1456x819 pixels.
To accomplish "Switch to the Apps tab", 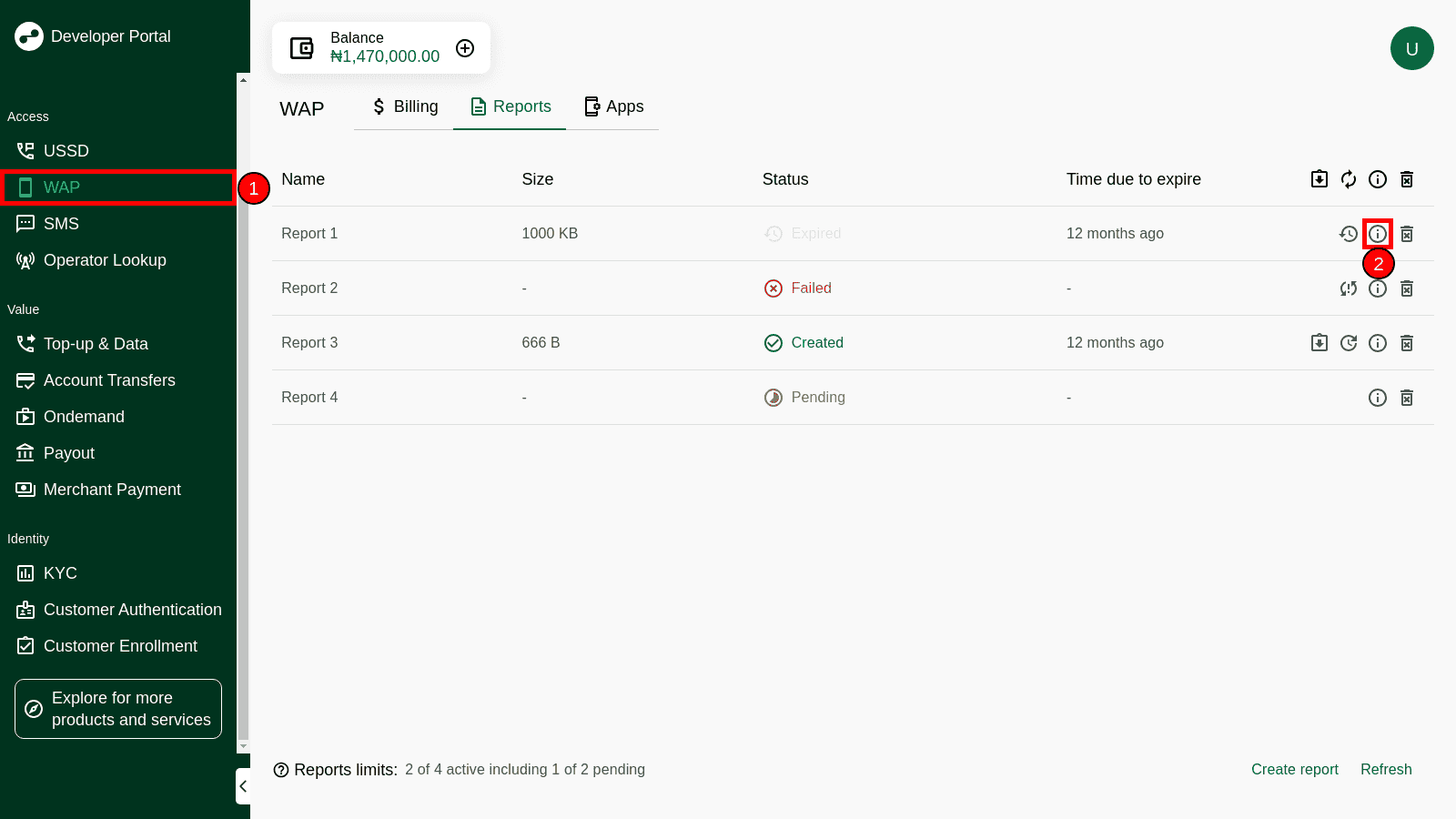I will [613, 106].
